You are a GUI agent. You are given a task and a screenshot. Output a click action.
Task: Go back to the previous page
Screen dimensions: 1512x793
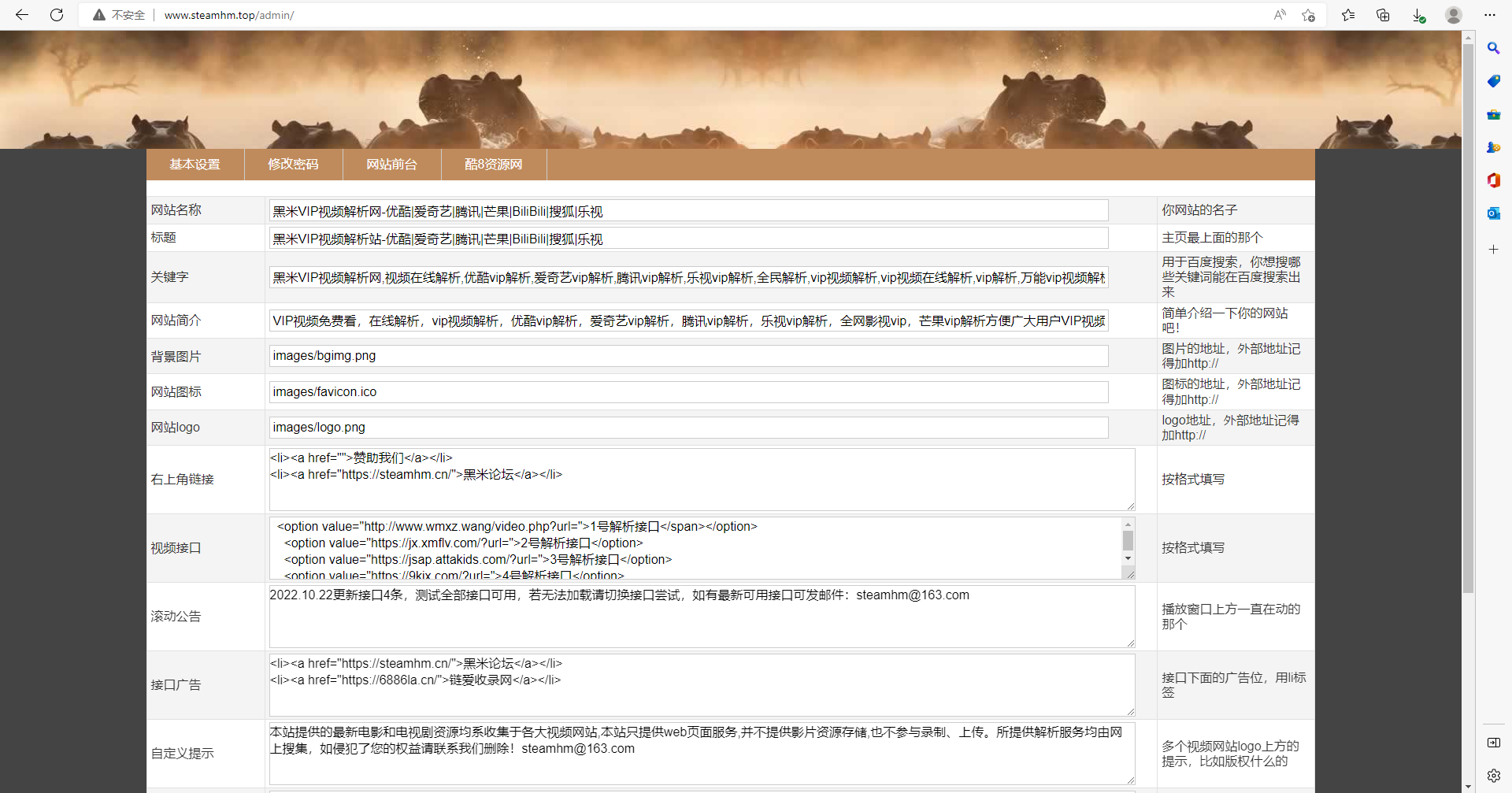22,15
